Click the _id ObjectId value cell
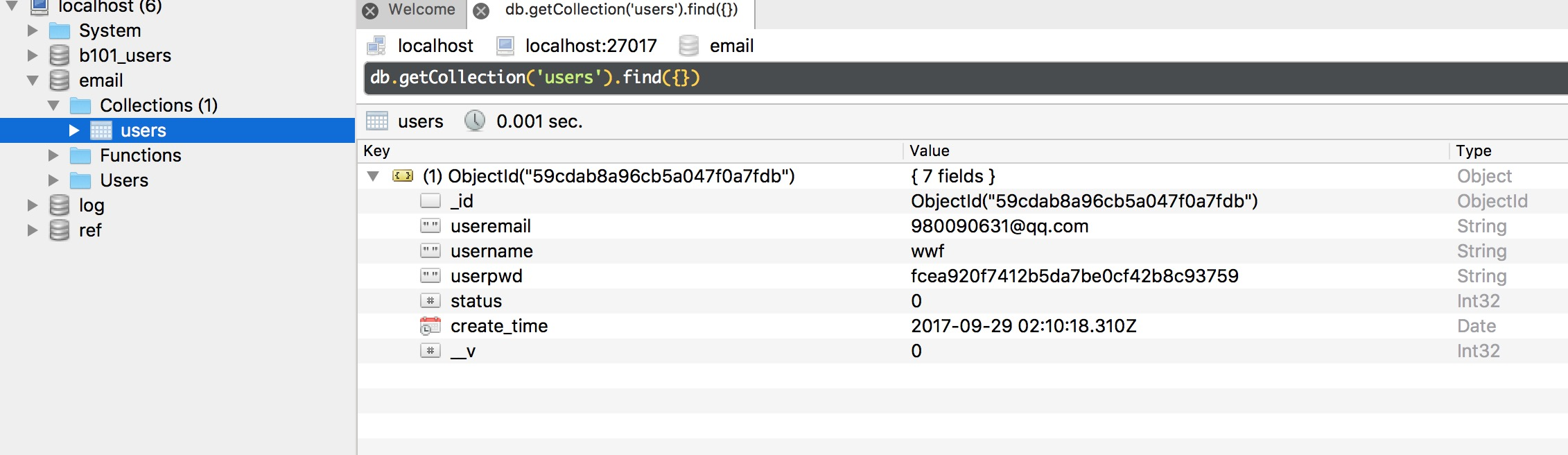Viewport: 1568px width, 455px height. [1084, 201]
